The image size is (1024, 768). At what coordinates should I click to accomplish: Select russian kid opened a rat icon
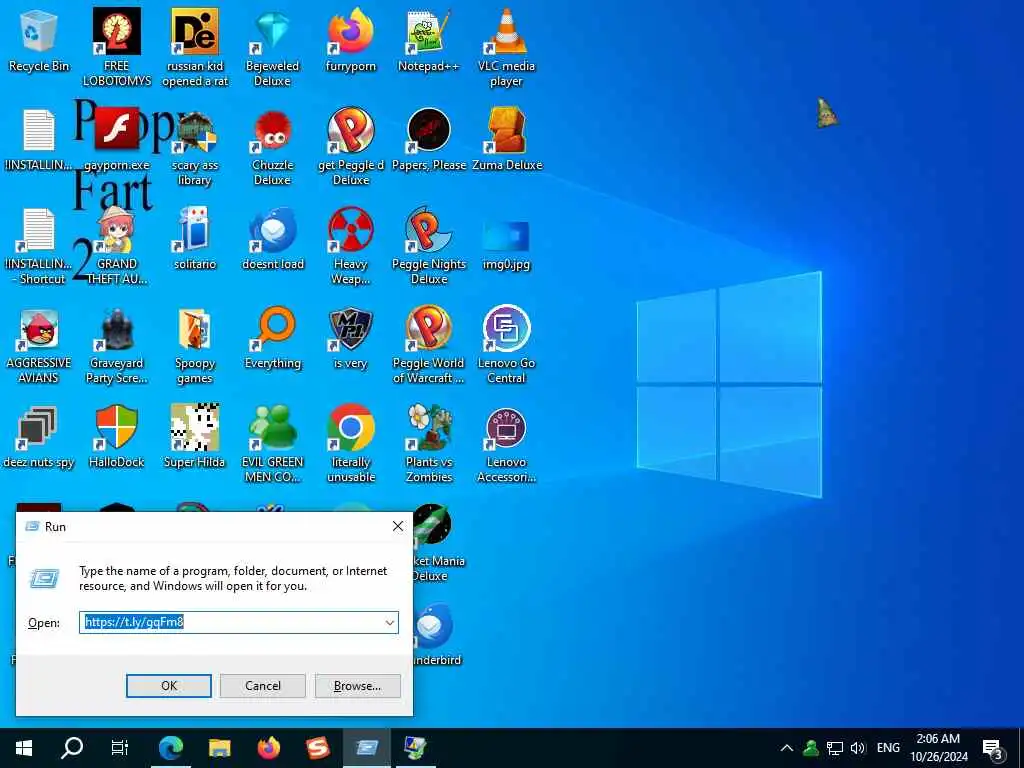coord(195,47)
